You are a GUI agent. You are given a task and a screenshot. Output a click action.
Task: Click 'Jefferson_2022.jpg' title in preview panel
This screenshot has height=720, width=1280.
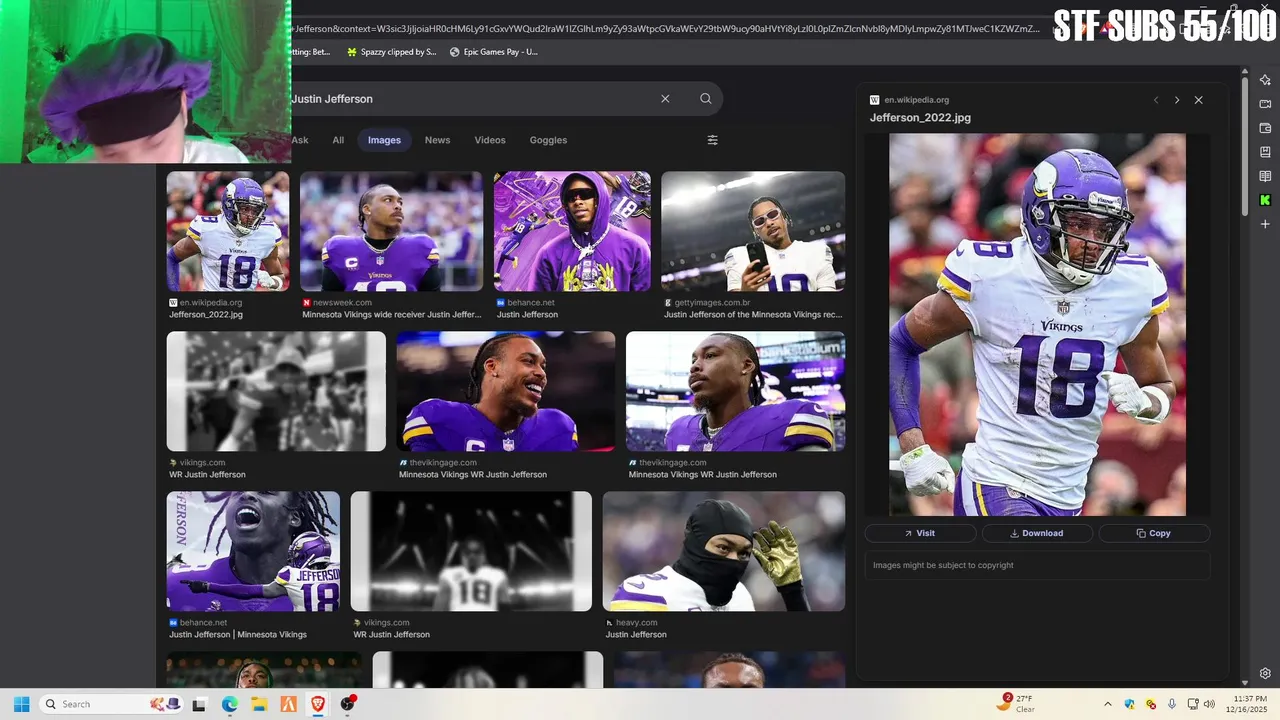pyautogui.click(x=920, y=118)
